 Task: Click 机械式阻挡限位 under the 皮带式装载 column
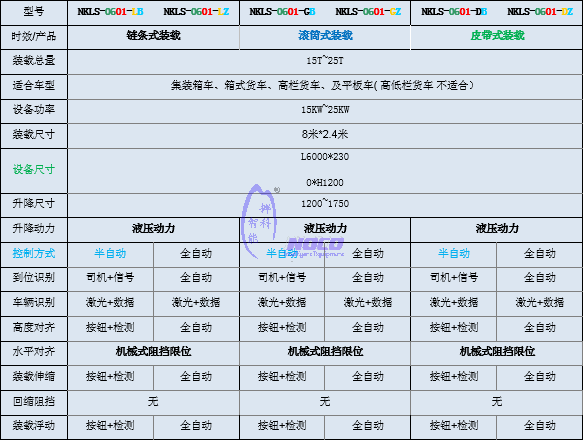(497, 351)
